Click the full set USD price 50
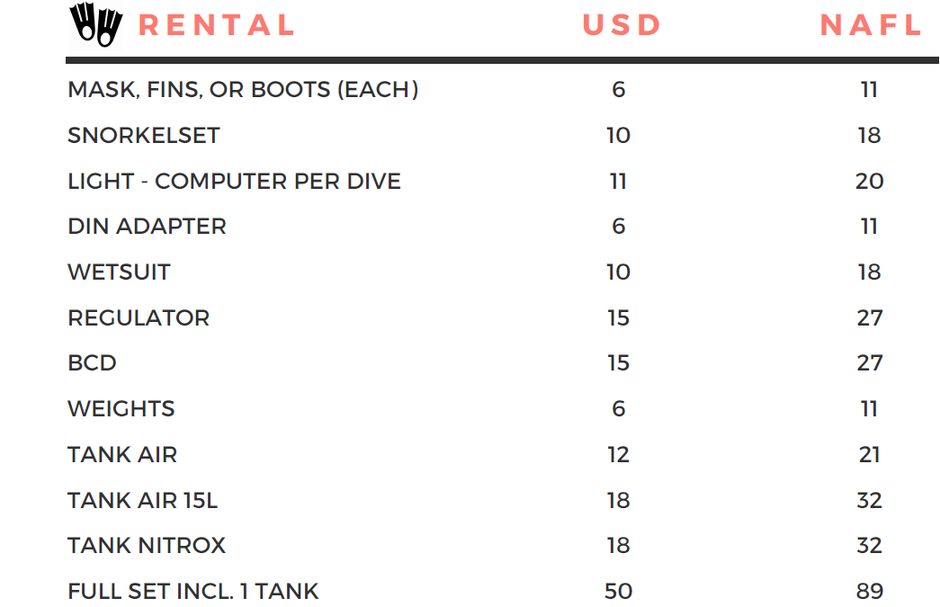 618,591
